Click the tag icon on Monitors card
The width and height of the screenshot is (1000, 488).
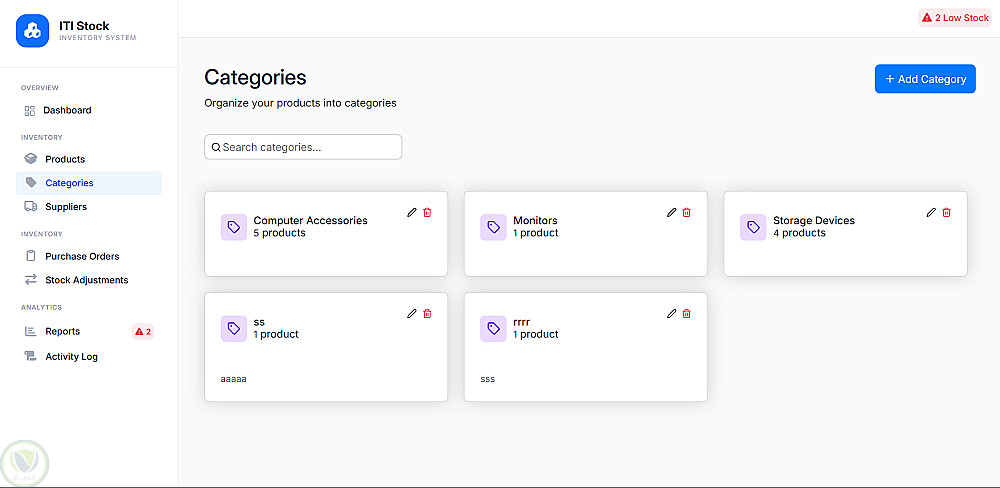tap(493, 227)
